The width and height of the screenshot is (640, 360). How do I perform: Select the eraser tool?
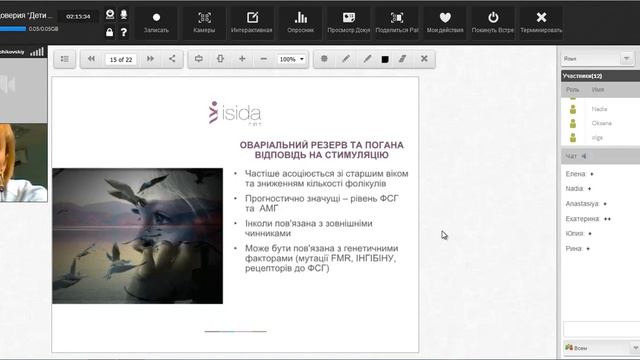click(x=402, y=59)
